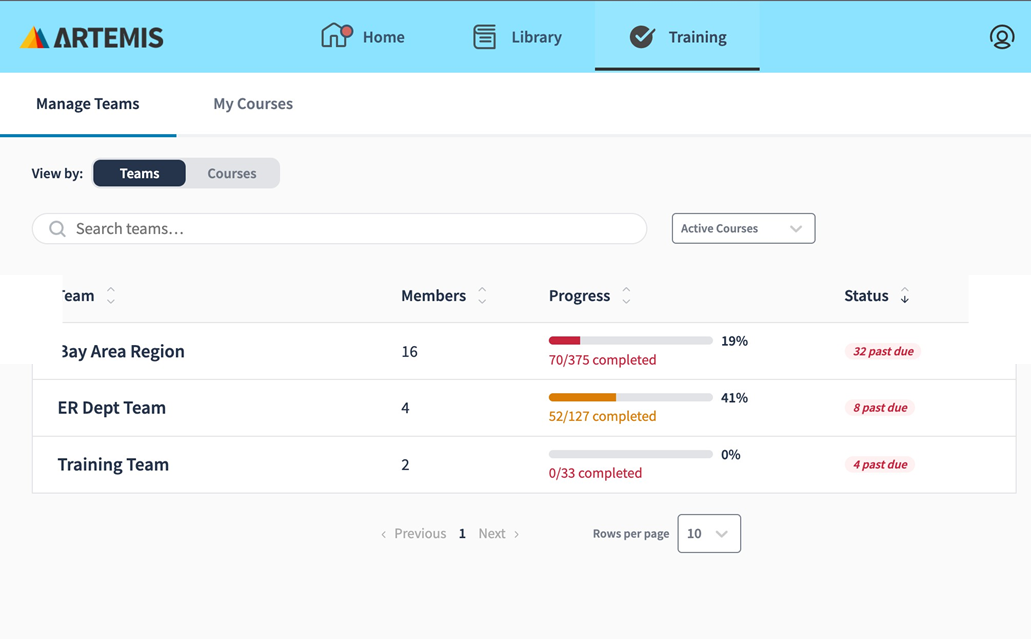This screenshot has height=639, width=1031.
Task: Click the Artemis logo
Action: tap(91, 38)
